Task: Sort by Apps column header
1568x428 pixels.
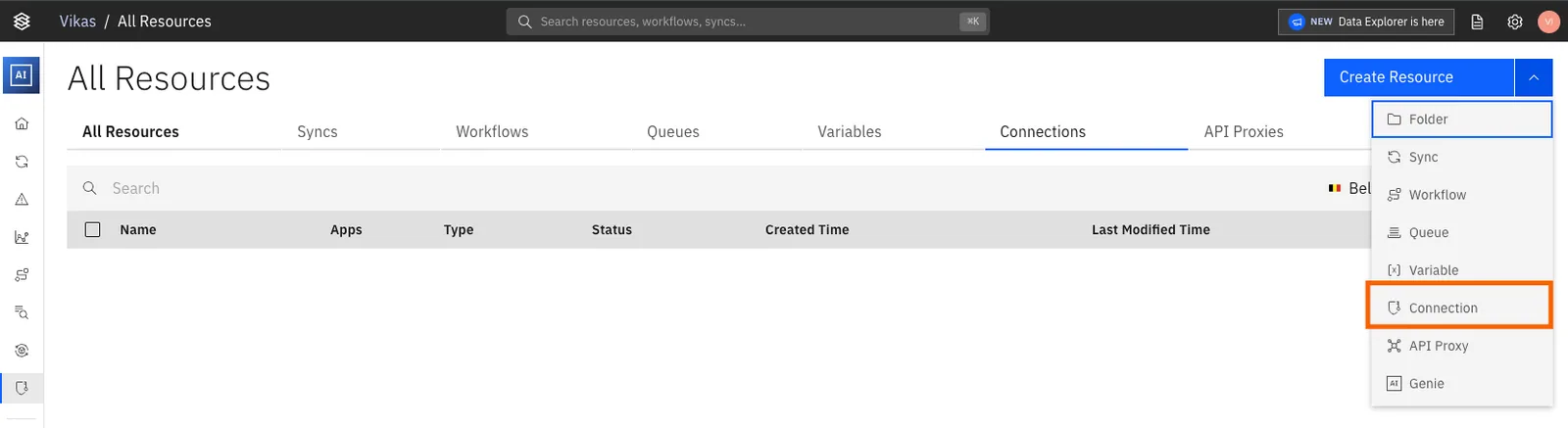Action: coord(346,229)
